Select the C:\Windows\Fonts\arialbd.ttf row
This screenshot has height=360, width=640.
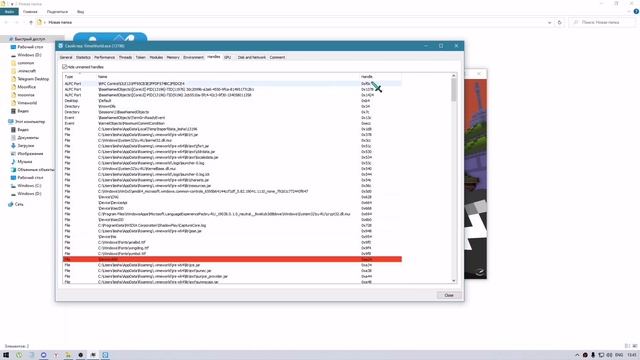click(x=232, y=242)
